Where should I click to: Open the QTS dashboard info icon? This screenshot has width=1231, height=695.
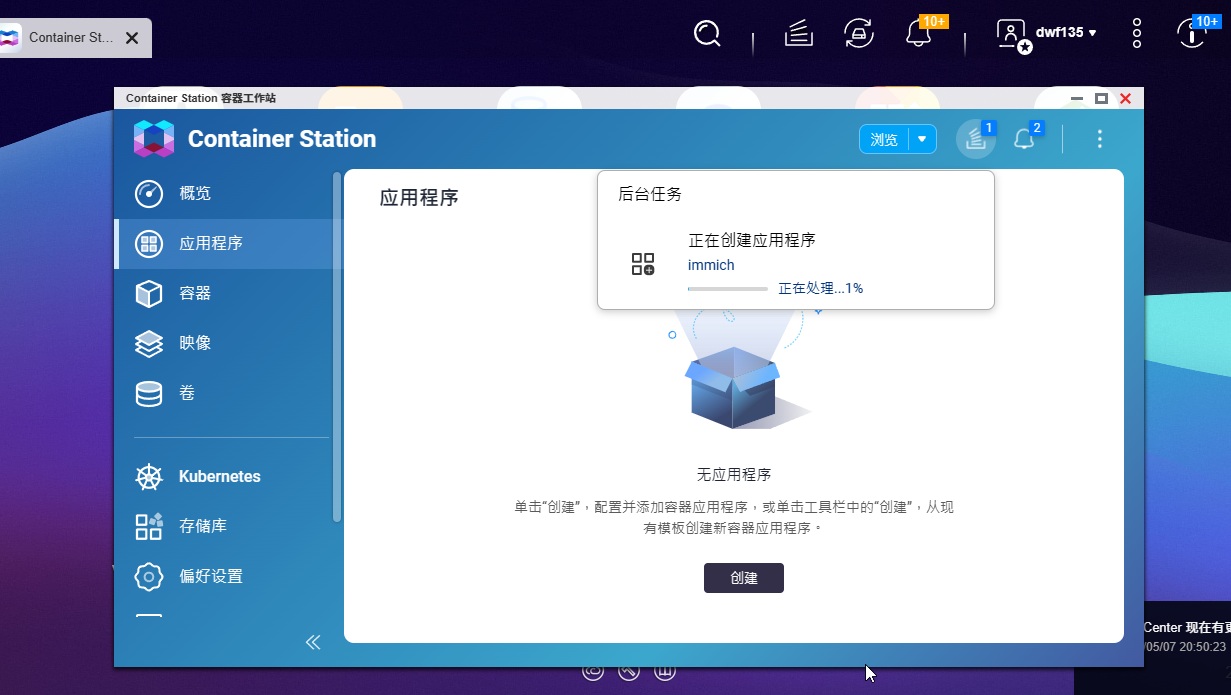1191,33
